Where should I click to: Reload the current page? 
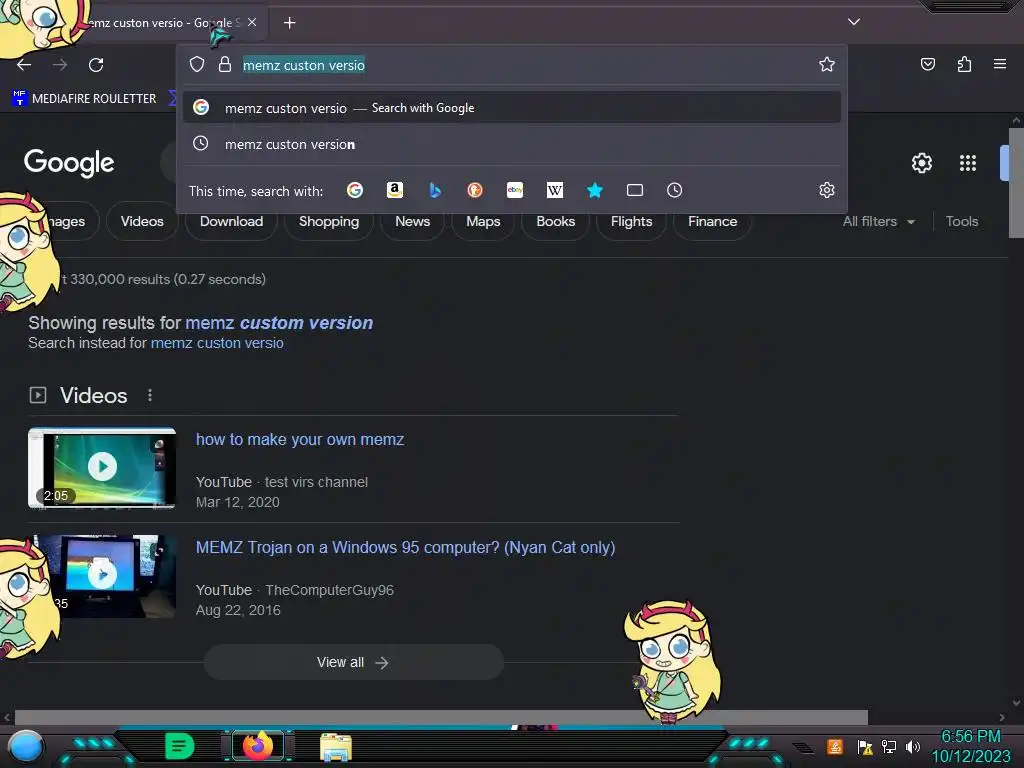click(96, 65)
